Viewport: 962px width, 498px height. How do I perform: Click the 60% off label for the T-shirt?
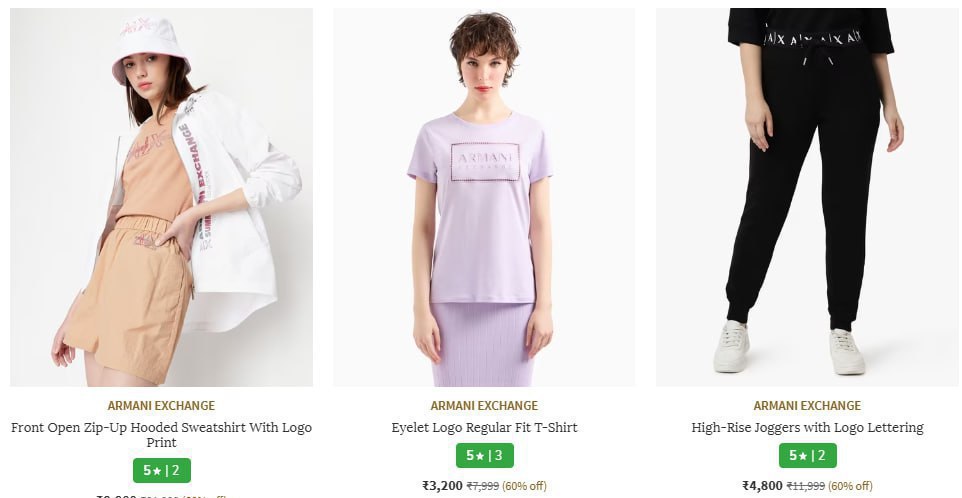coord(526,487)
